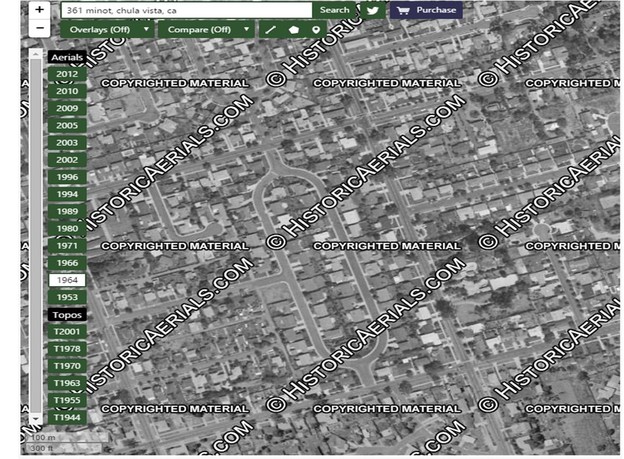Image resolution: width=624 pixels, height=459 pixels.
Task: Select the T2001 topo map
Action: point(67,332)
